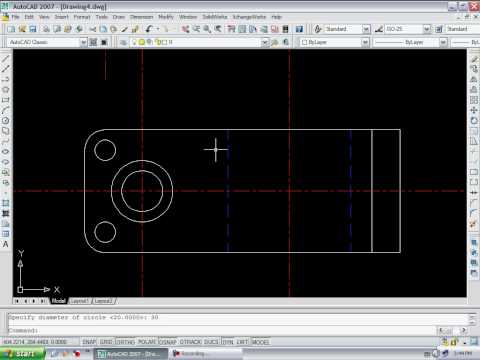
Task: Select the Move tool in modify toolbar
Action: pos(474,110)
